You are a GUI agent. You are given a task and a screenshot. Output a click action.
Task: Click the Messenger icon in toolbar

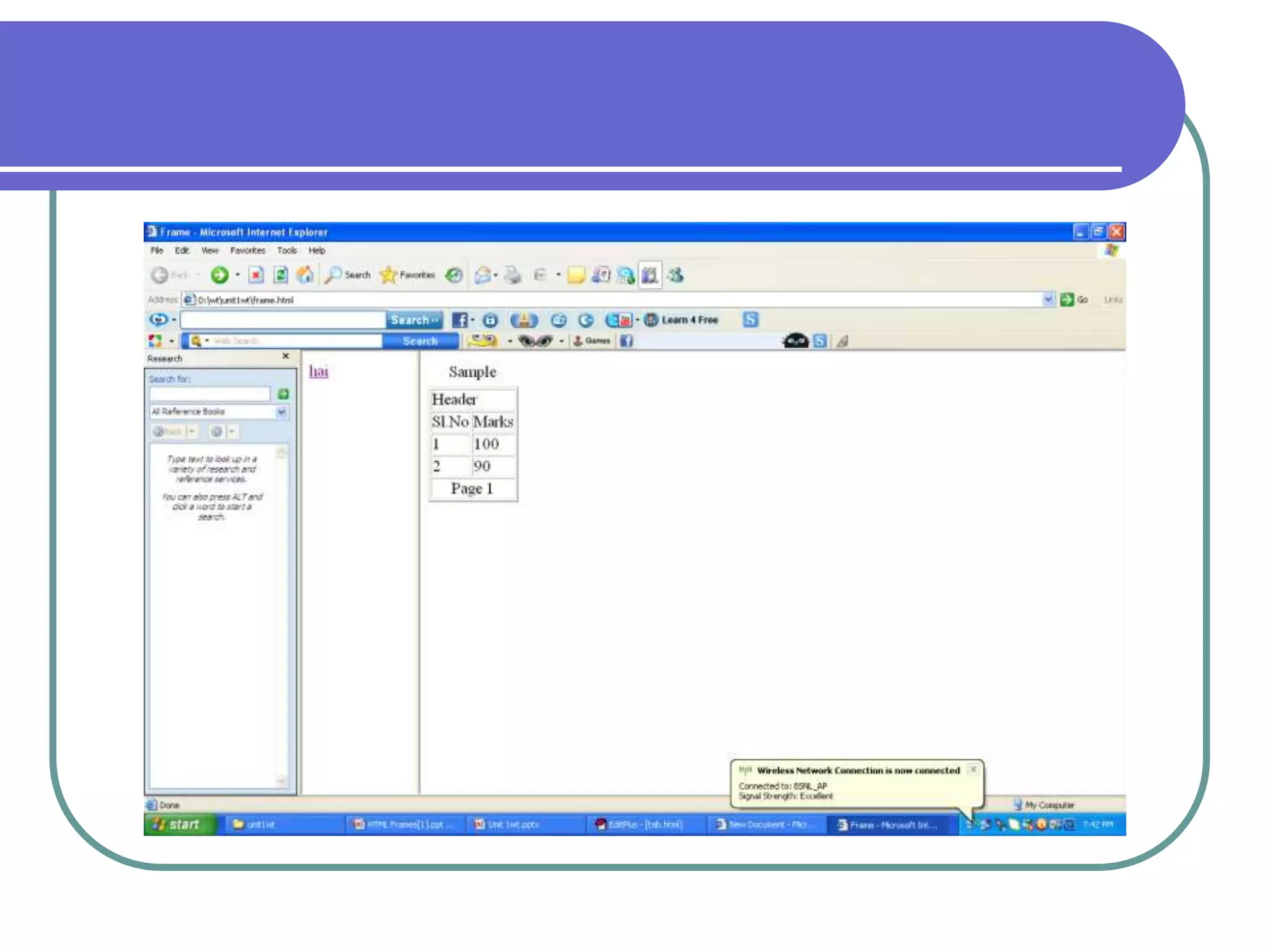675,275
